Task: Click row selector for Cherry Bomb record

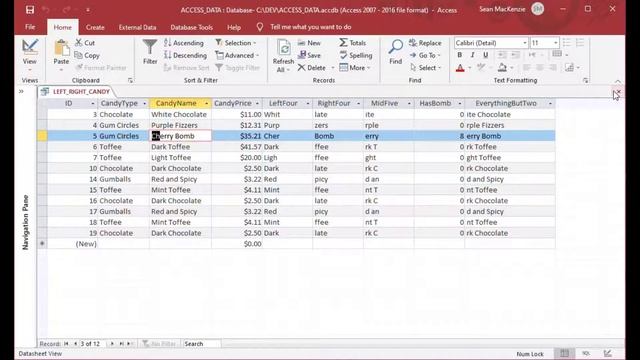Action: point(42,136)
